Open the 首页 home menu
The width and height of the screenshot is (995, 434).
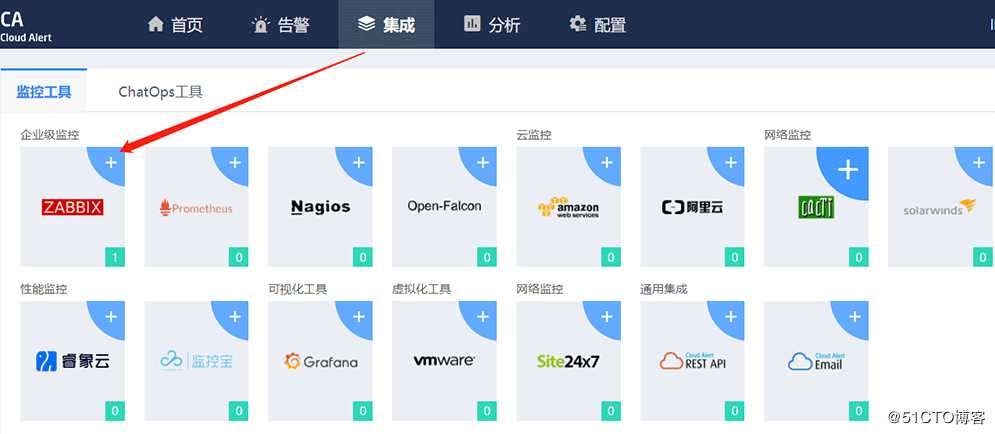point(175,24)
